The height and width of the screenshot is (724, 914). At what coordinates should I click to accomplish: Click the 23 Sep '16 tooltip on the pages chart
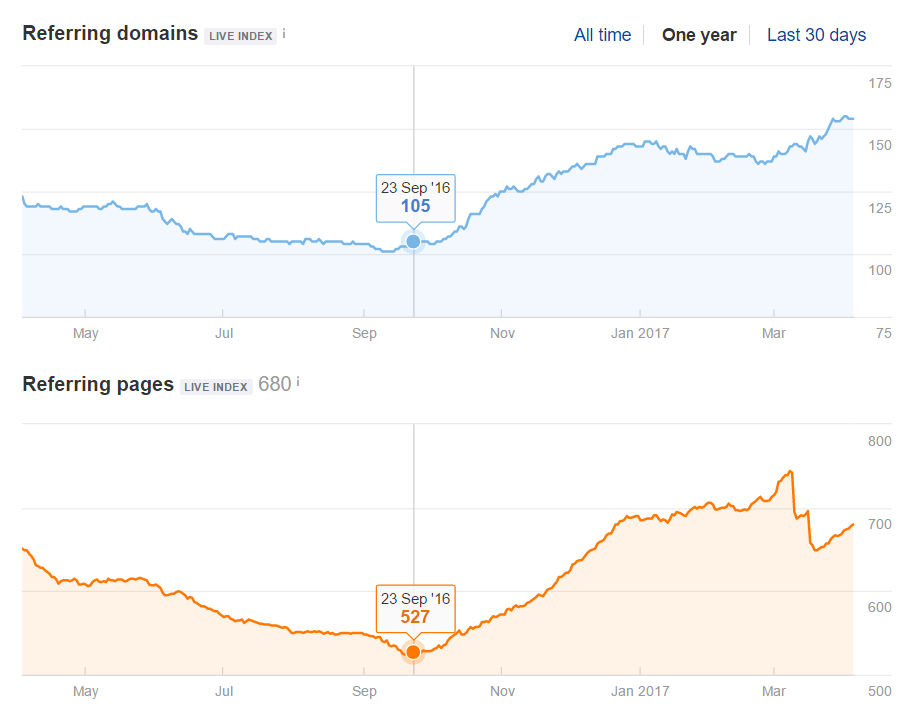click(414, 608)
